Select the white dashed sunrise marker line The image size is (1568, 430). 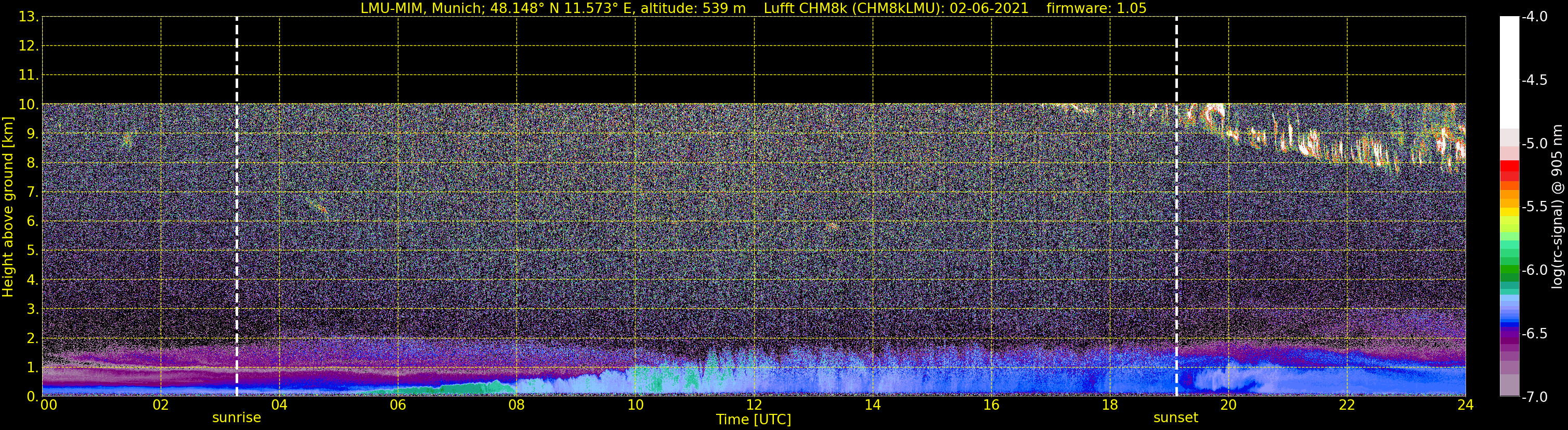237,207
